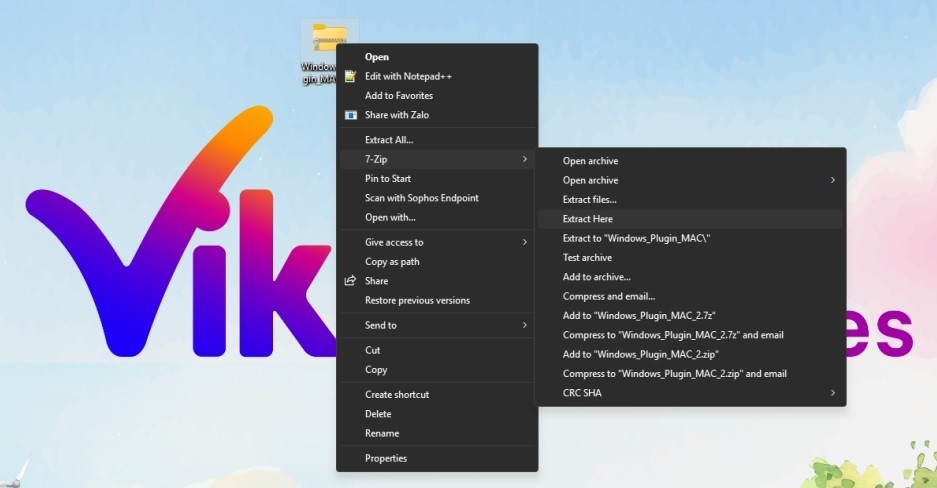937x488 pixels.
Task: Expand the Send to arrow
Action: [525, 325]
